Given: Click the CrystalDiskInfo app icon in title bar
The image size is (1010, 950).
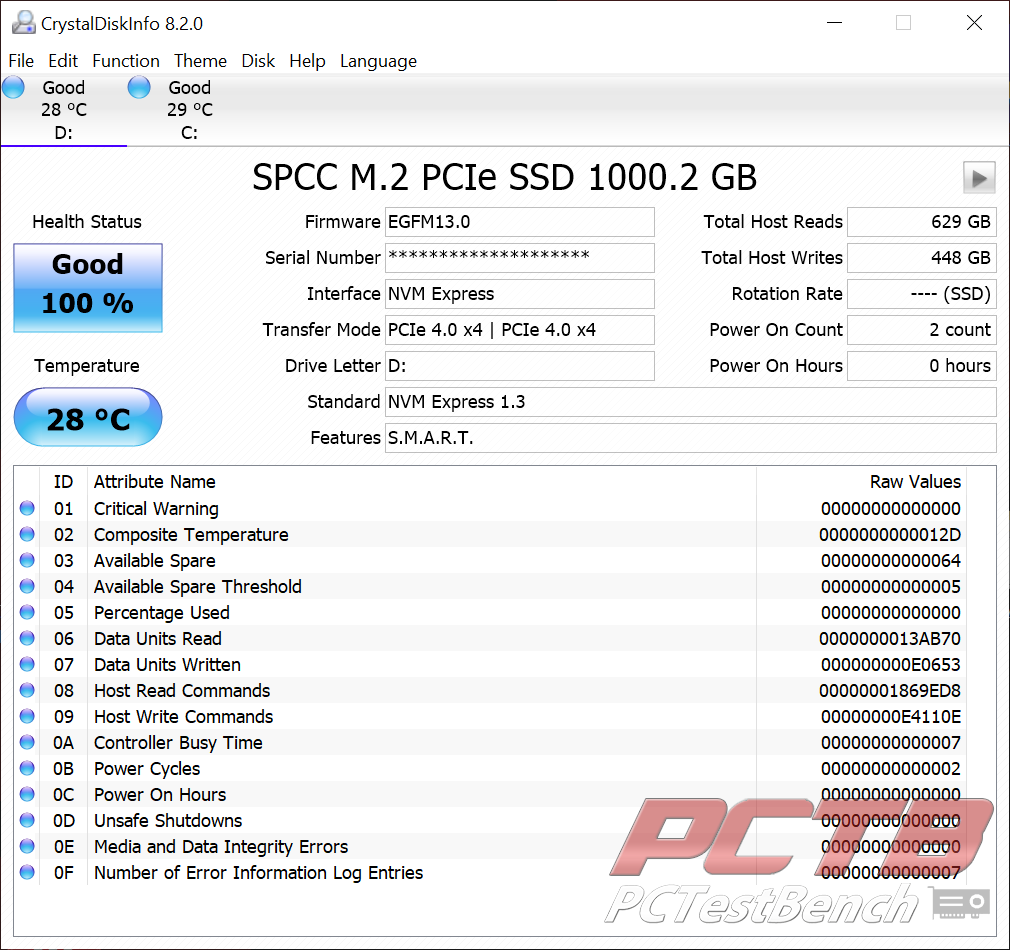Looking at the screenshot, I should coord(23,23).
